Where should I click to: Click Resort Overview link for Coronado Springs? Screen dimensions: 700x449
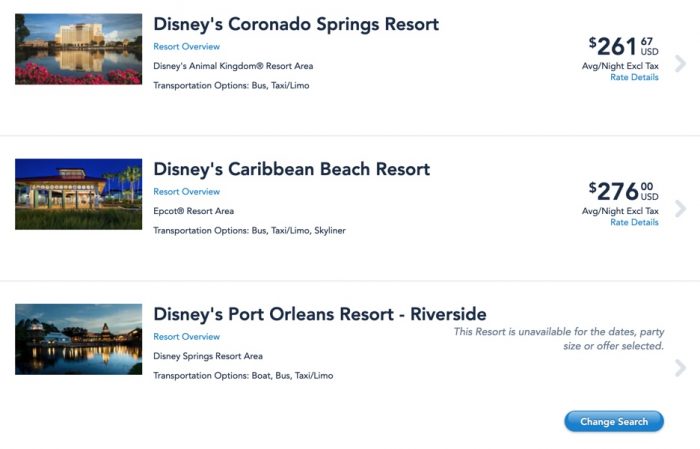point(187,46)
